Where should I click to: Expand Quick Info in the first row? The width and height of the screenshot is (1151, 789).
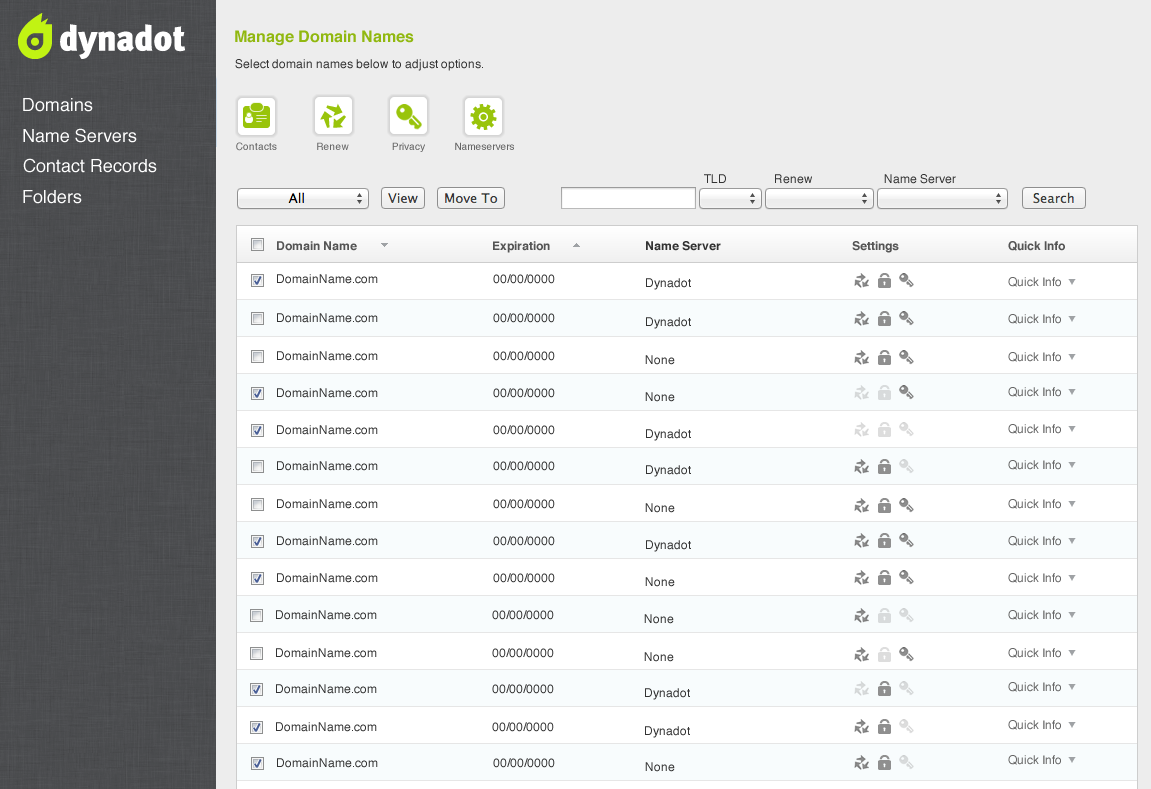[1041, 282]
